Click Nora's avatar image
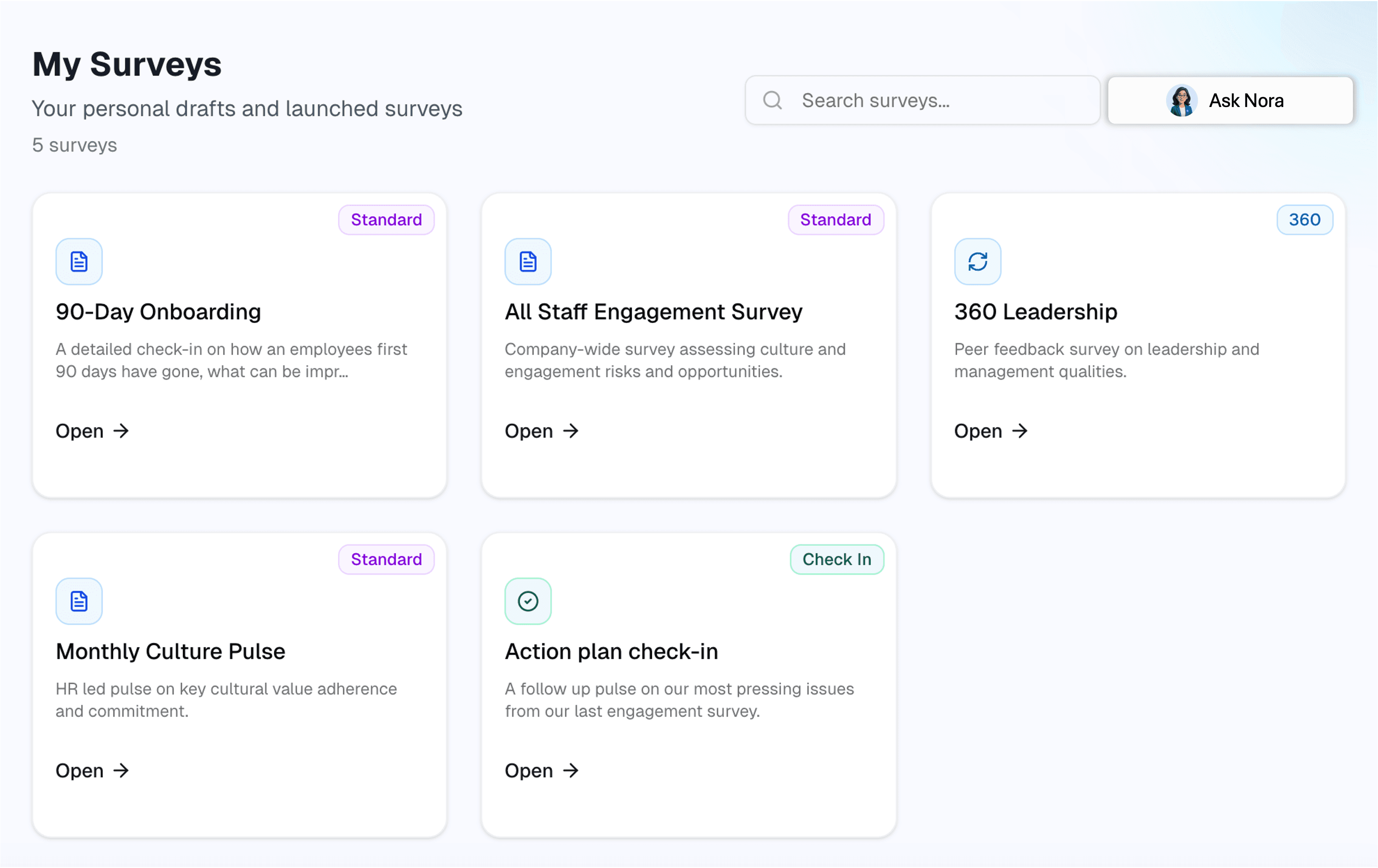The image size is (1378, 868). click(x=1181, y=101)
